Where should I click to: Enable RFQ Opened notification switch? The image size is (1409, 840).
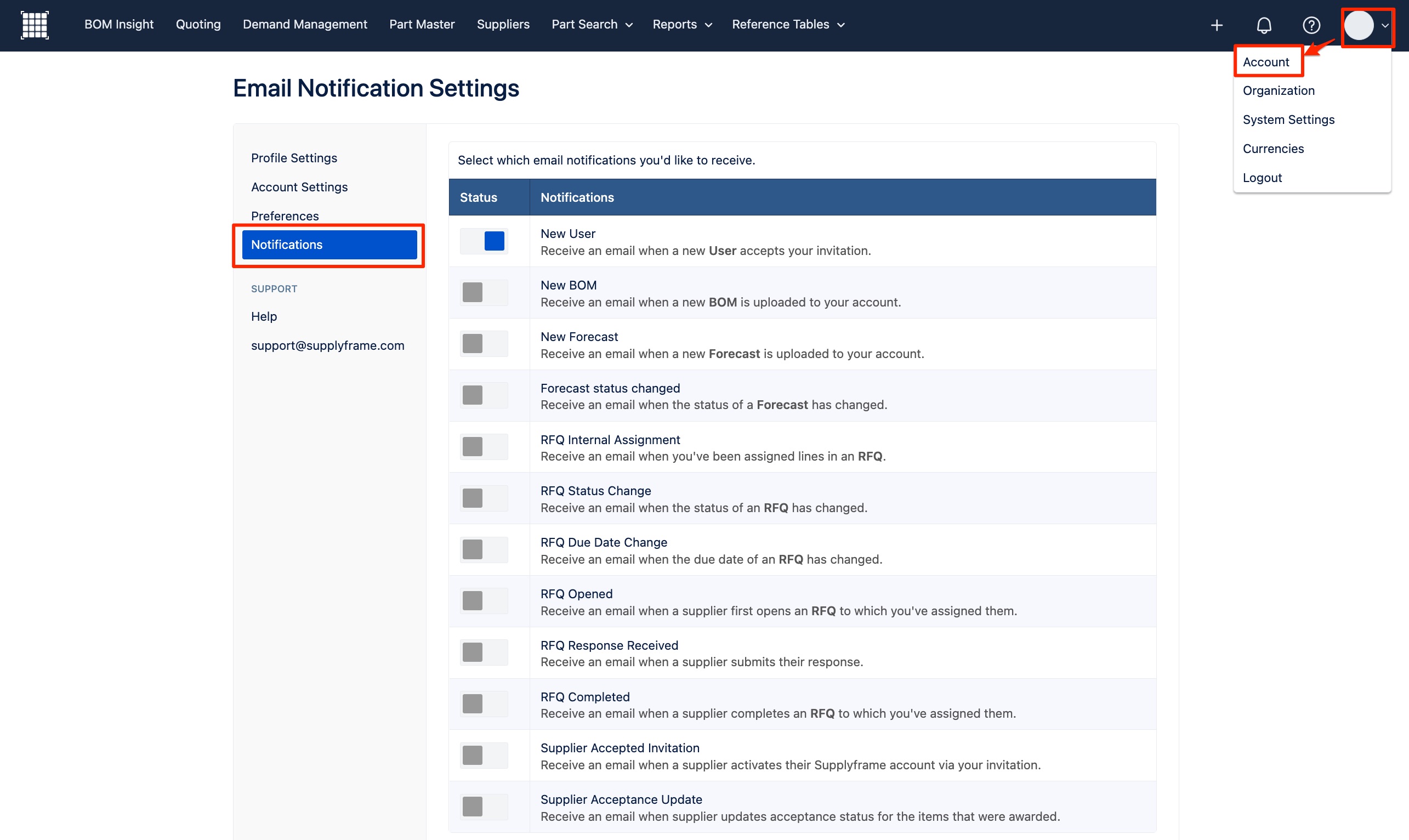484,600
